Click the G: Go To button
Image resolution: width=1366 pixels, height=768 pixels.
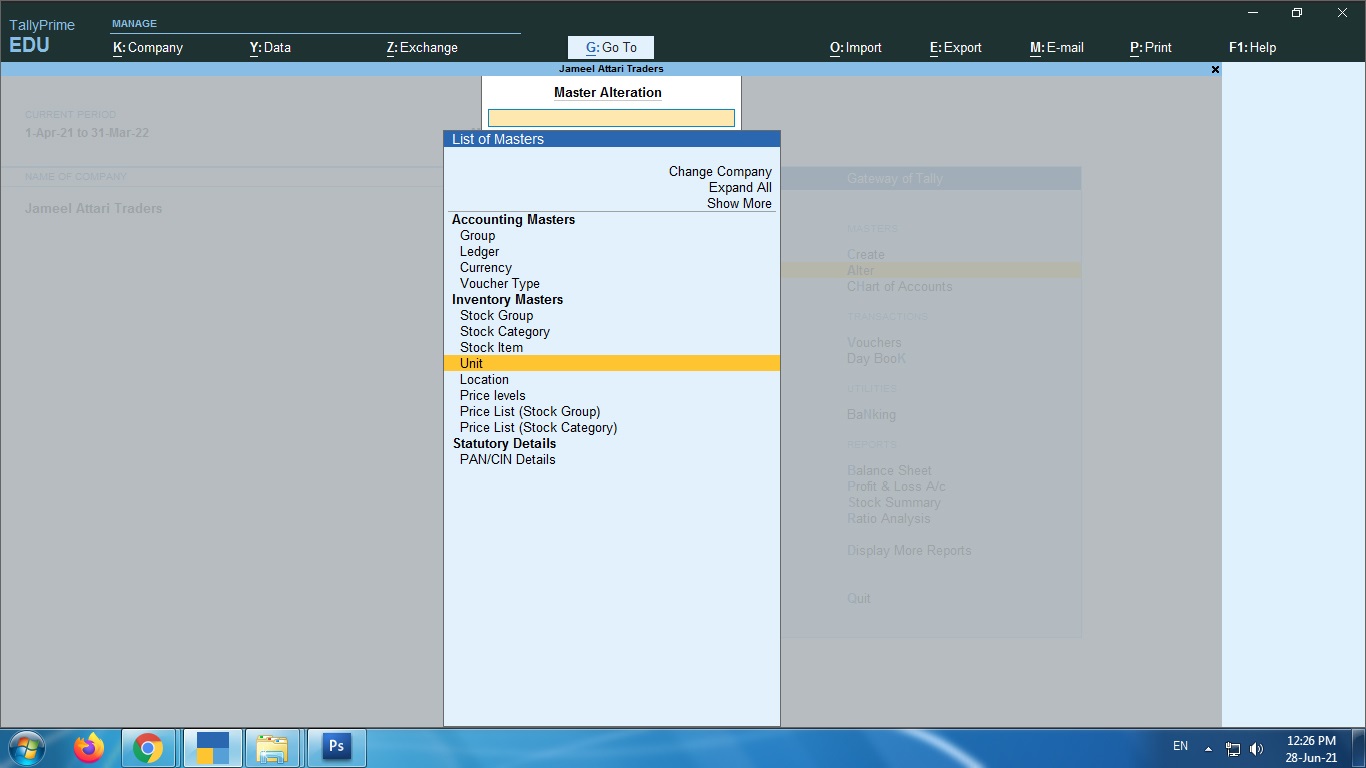611,47
